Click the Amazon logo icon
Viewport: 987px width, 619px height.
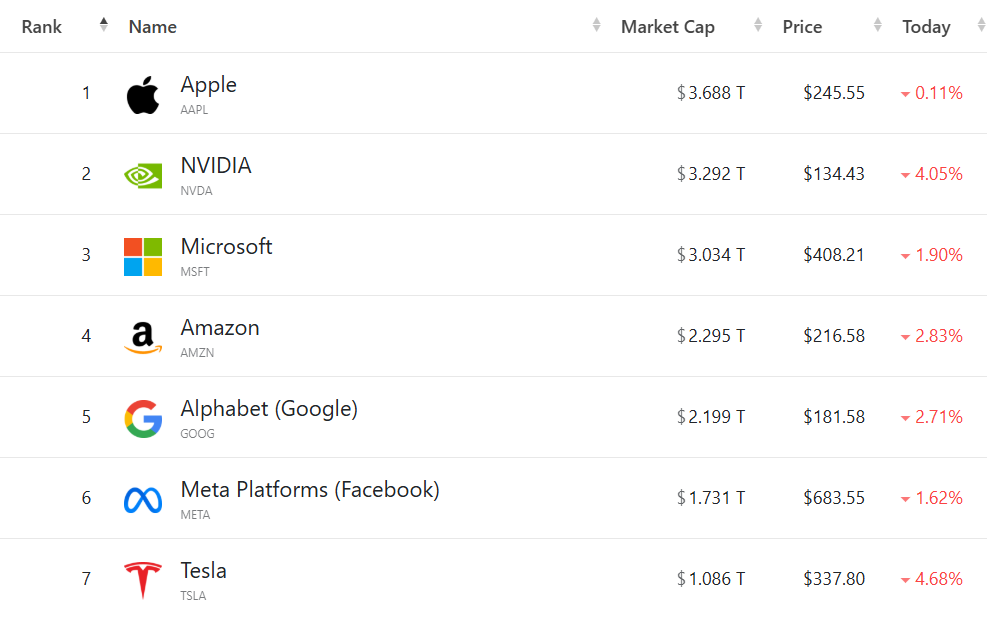pyautogui.click(x=143, y=338)
